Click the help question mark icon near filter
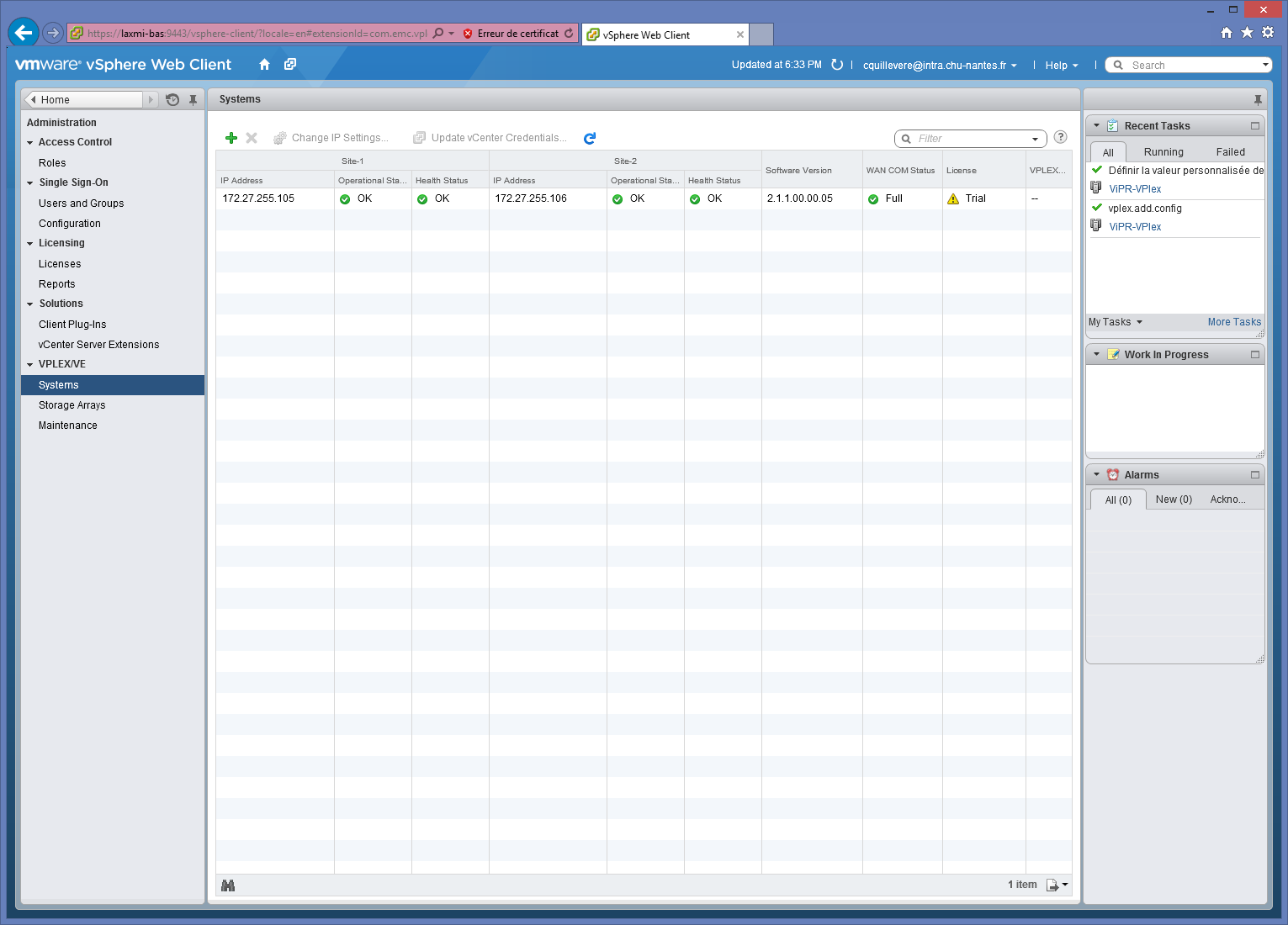 tap(1061, 137)
